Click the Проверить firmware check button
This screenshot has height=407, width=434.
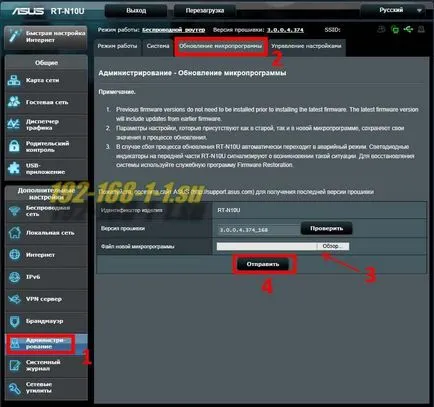click(x=326, y=229)
